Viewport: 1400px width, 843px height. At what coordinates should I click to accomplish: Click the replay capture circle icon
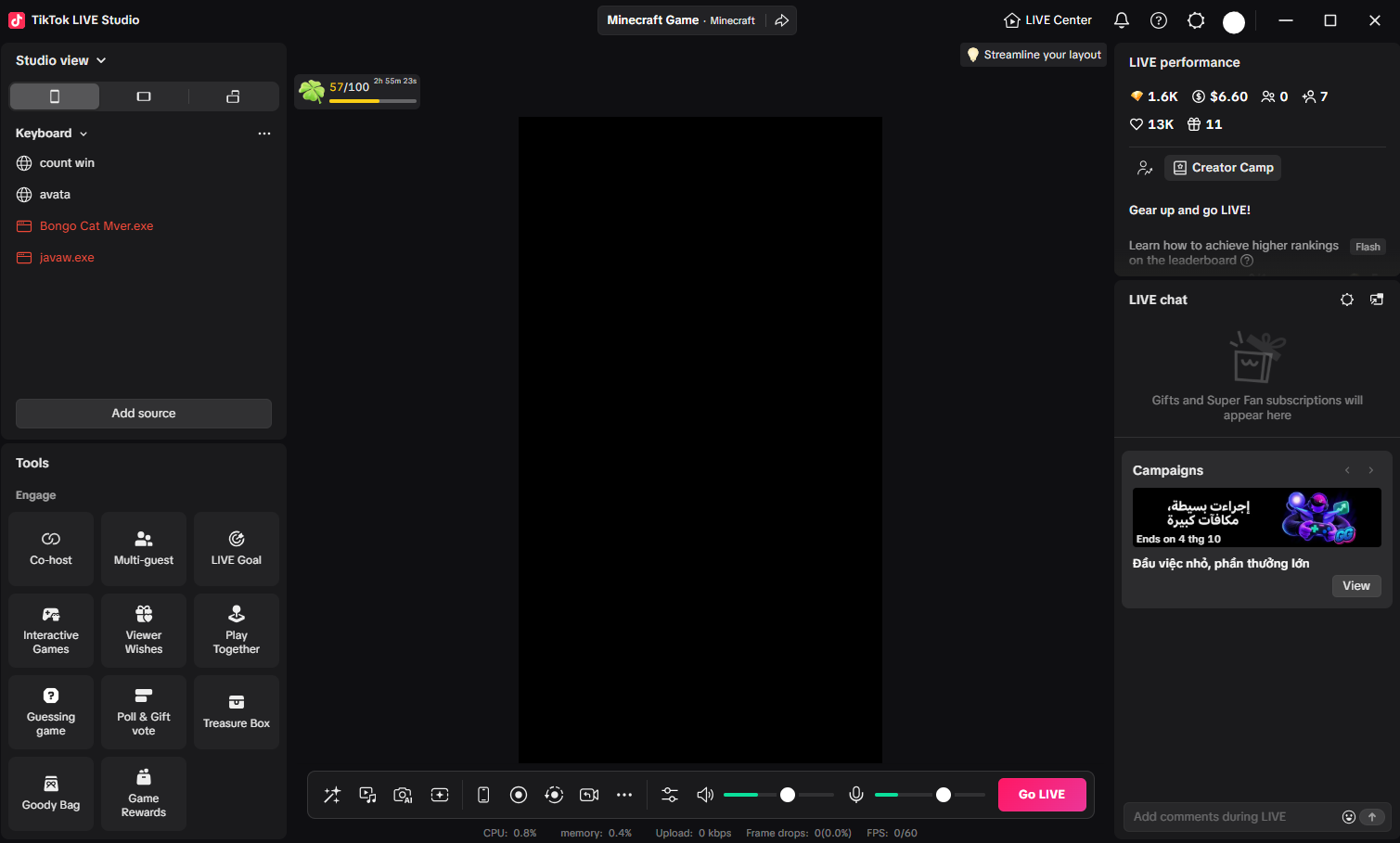[x=554, y=795]
